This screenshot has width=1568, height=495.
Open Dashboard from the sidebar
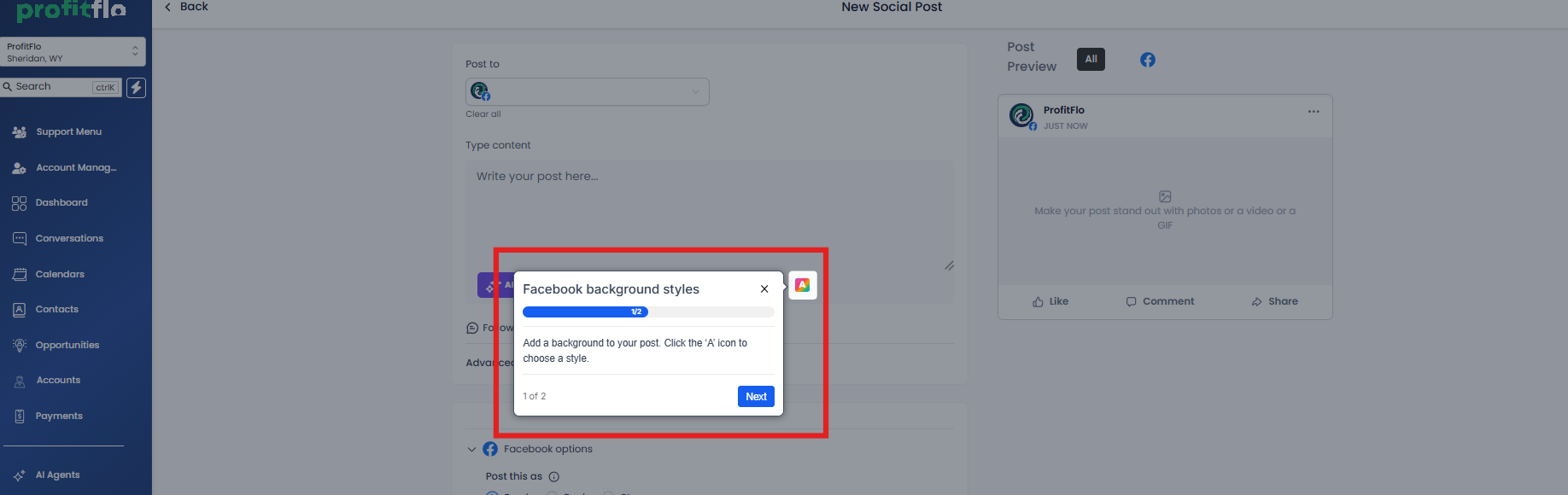(x=61, y=203)
